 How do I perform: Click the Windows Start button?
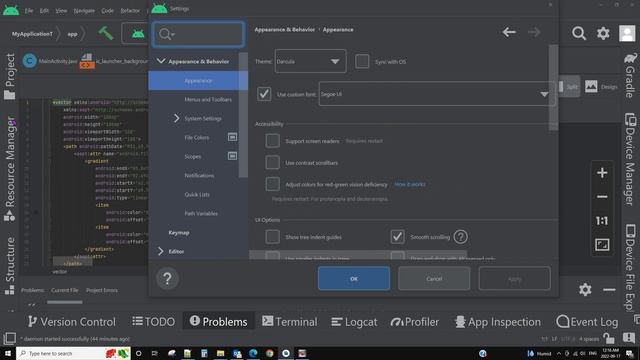[7, 353]
